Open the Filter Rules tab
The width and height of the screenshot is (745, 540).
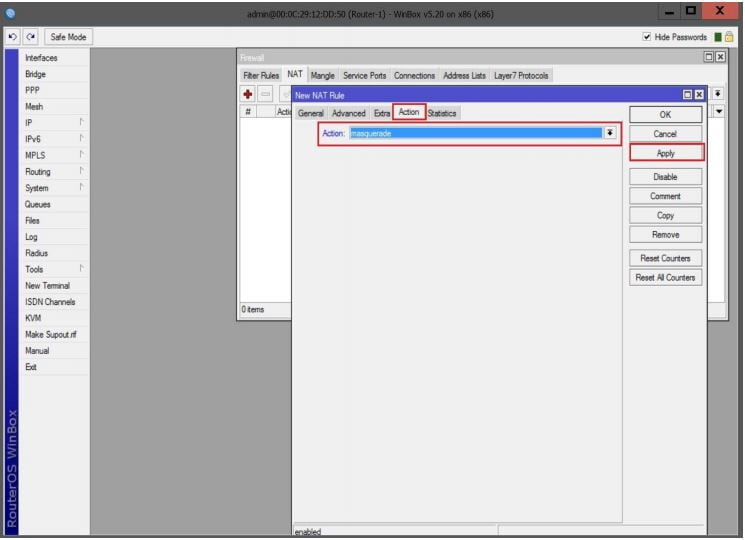click(262, 75)
